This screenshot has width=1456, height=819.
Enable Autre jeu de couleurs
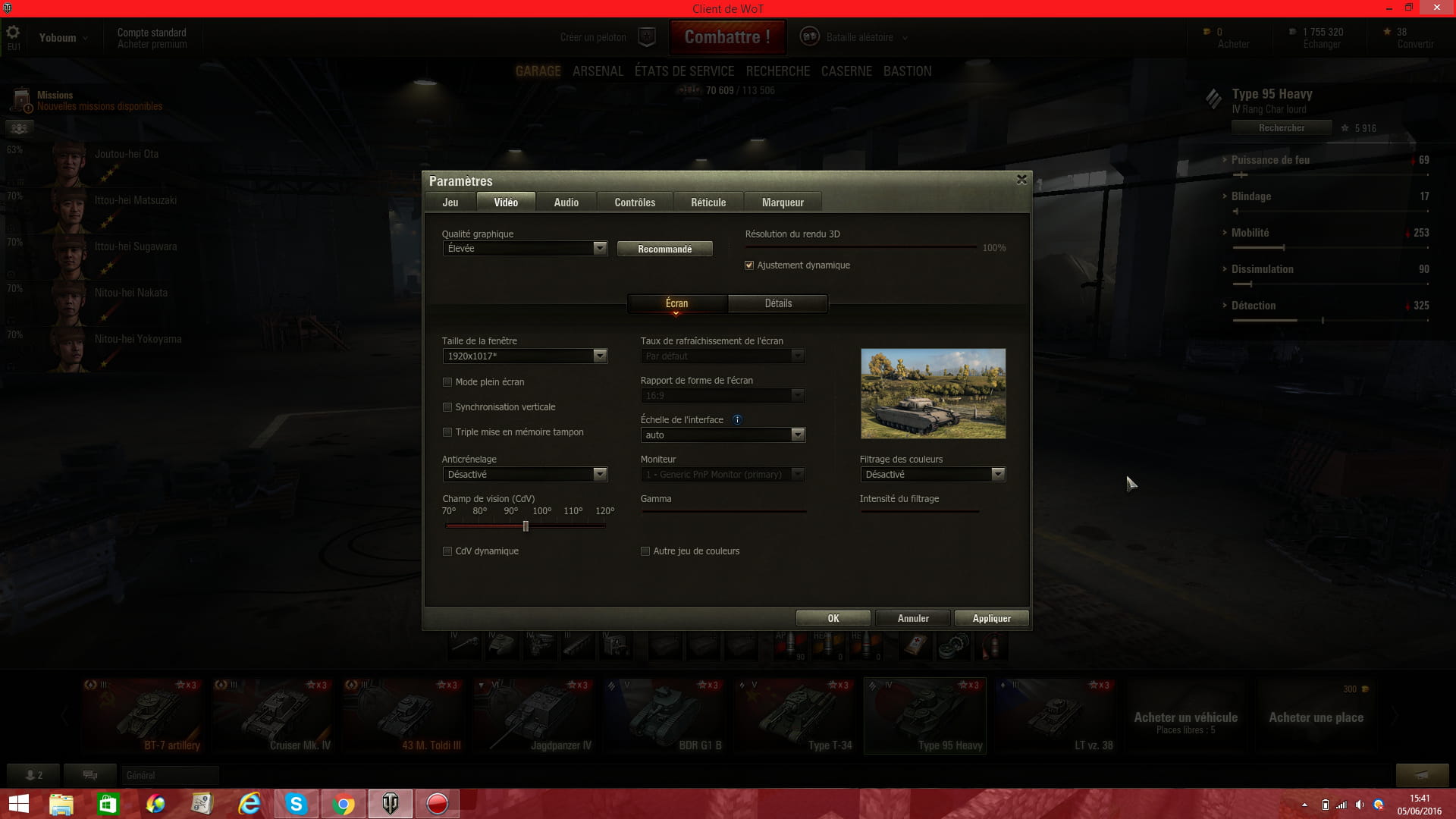pyautogui.click(x=645, y=551)
